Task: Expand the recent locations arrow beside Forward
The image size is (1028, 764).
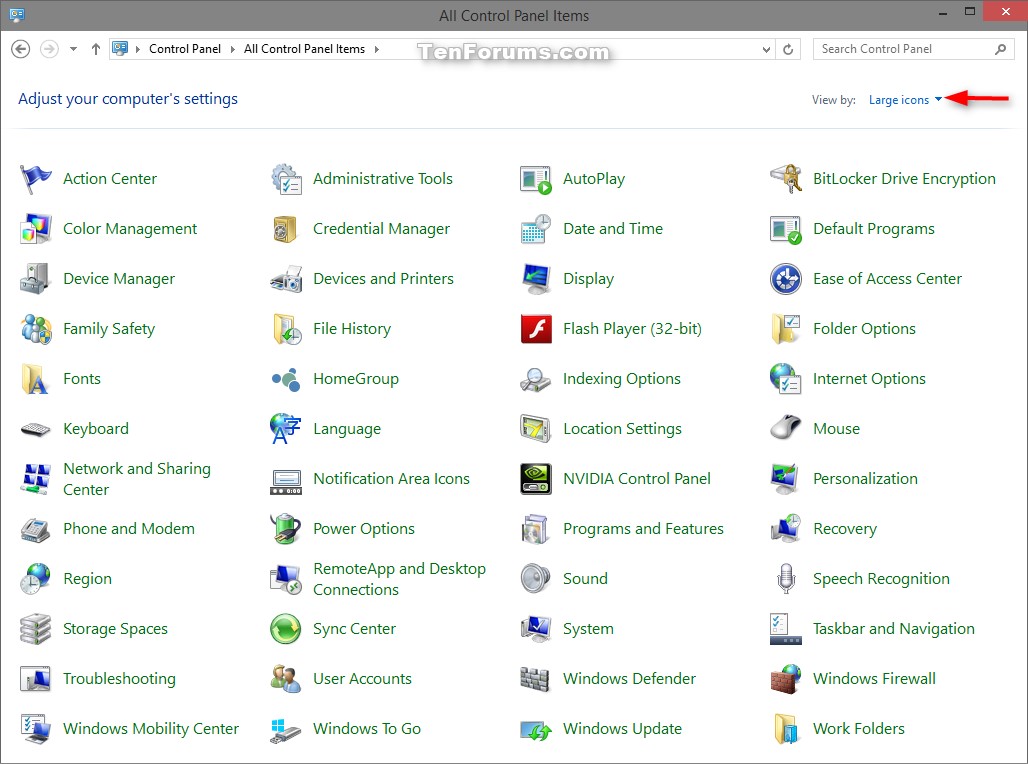Action: 73,49
